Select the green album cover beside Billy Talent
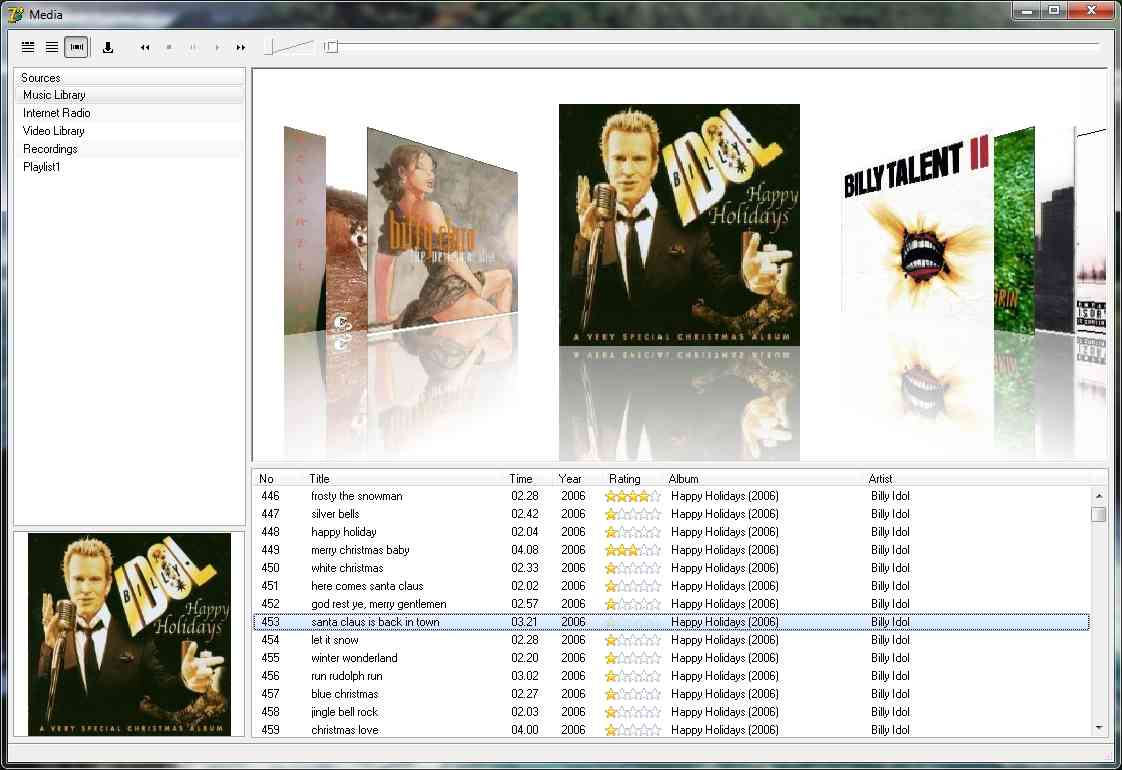This screenshot has height=770, width=1122. [1014, 230]
